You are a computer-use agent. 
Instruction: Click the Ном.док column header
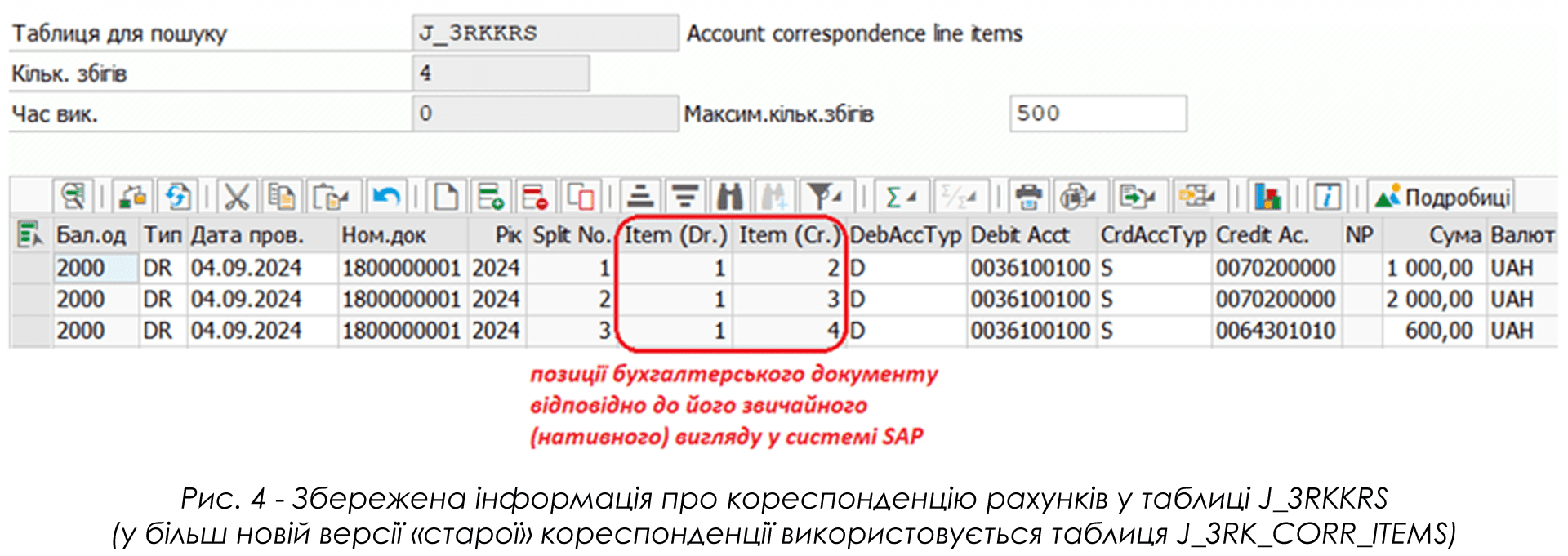tap(403, 235)
